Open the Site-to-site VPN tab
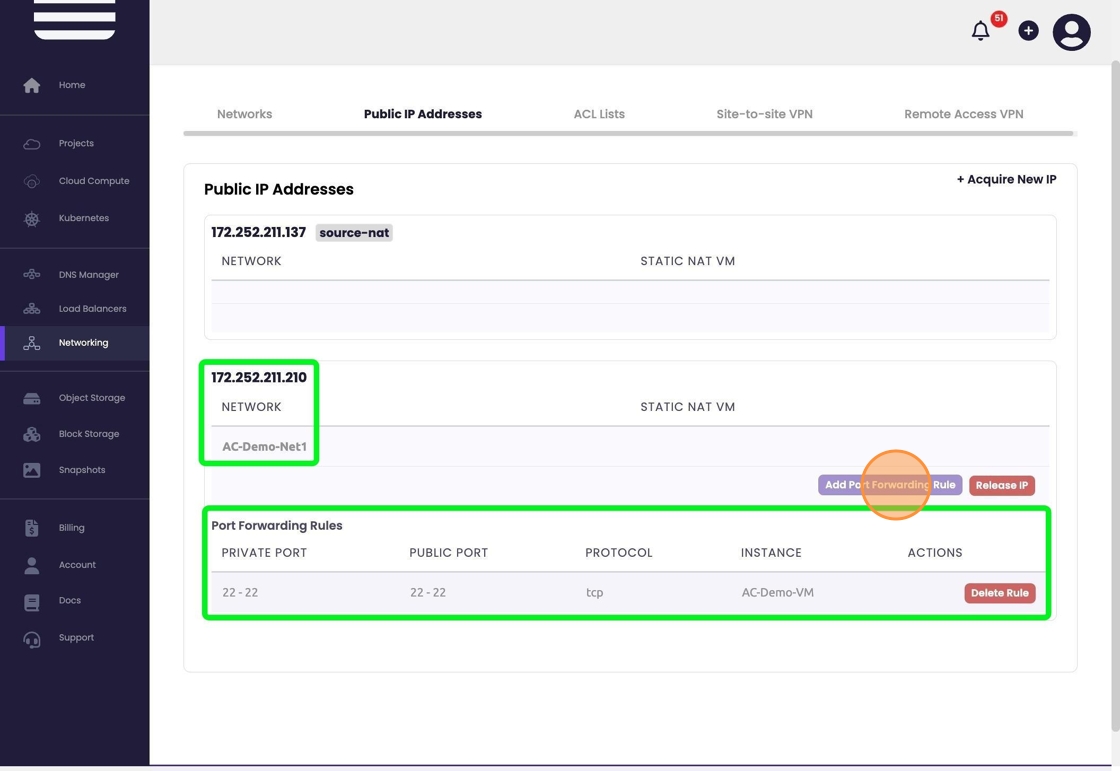The image size is (1120, 771). pyautogui.click(x=764, y=114)
